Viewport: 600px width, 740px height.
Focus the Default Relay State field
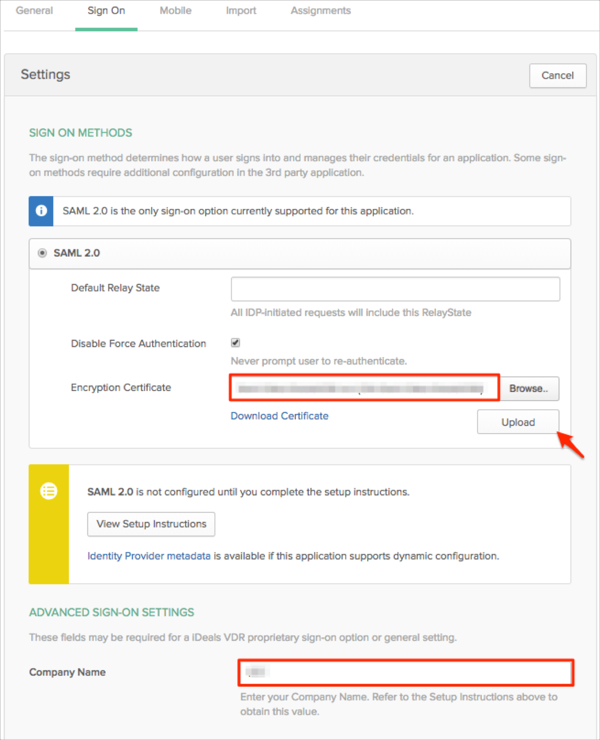click(x=395, y=289)
